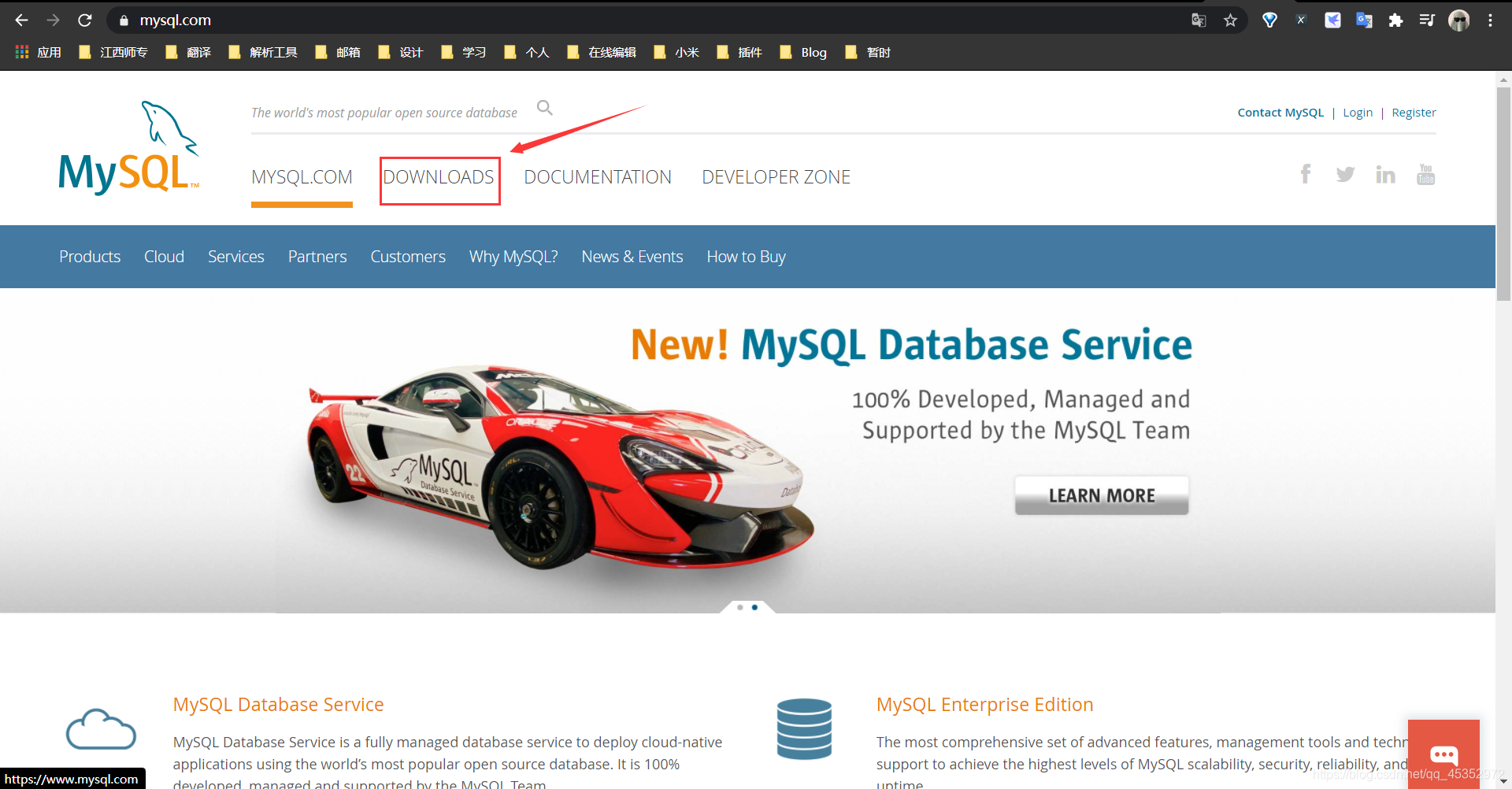The image size is (1512, 789).
Task: Open the 江西师专 bookmark folder
Action: coord(113,52)
